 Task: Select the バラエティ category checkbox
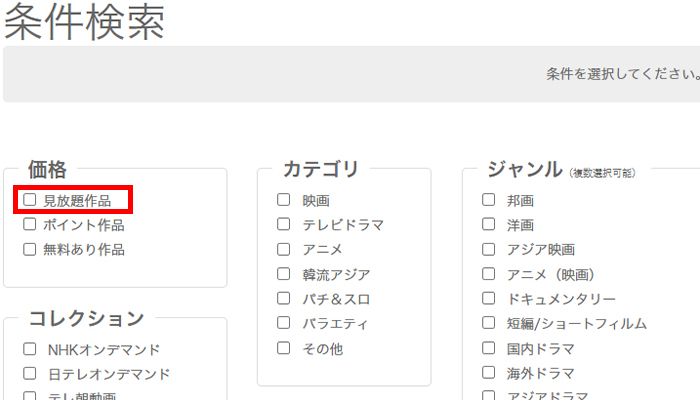point(284,323)
